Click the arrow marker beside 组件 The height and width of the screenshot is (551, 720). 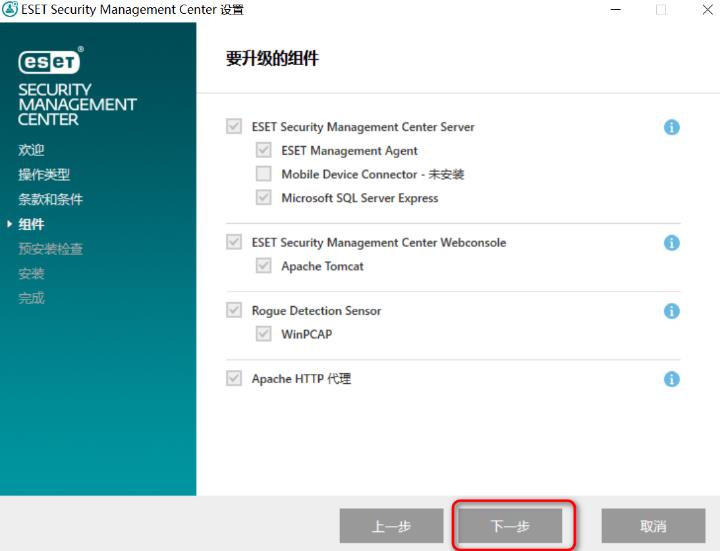coord(9,224)
